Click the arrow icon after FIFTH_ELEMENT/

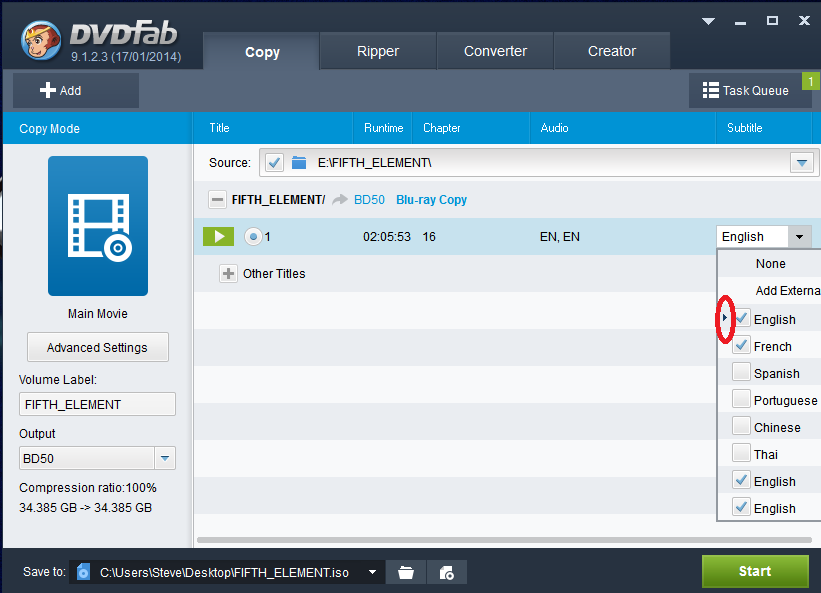point(340,199)
